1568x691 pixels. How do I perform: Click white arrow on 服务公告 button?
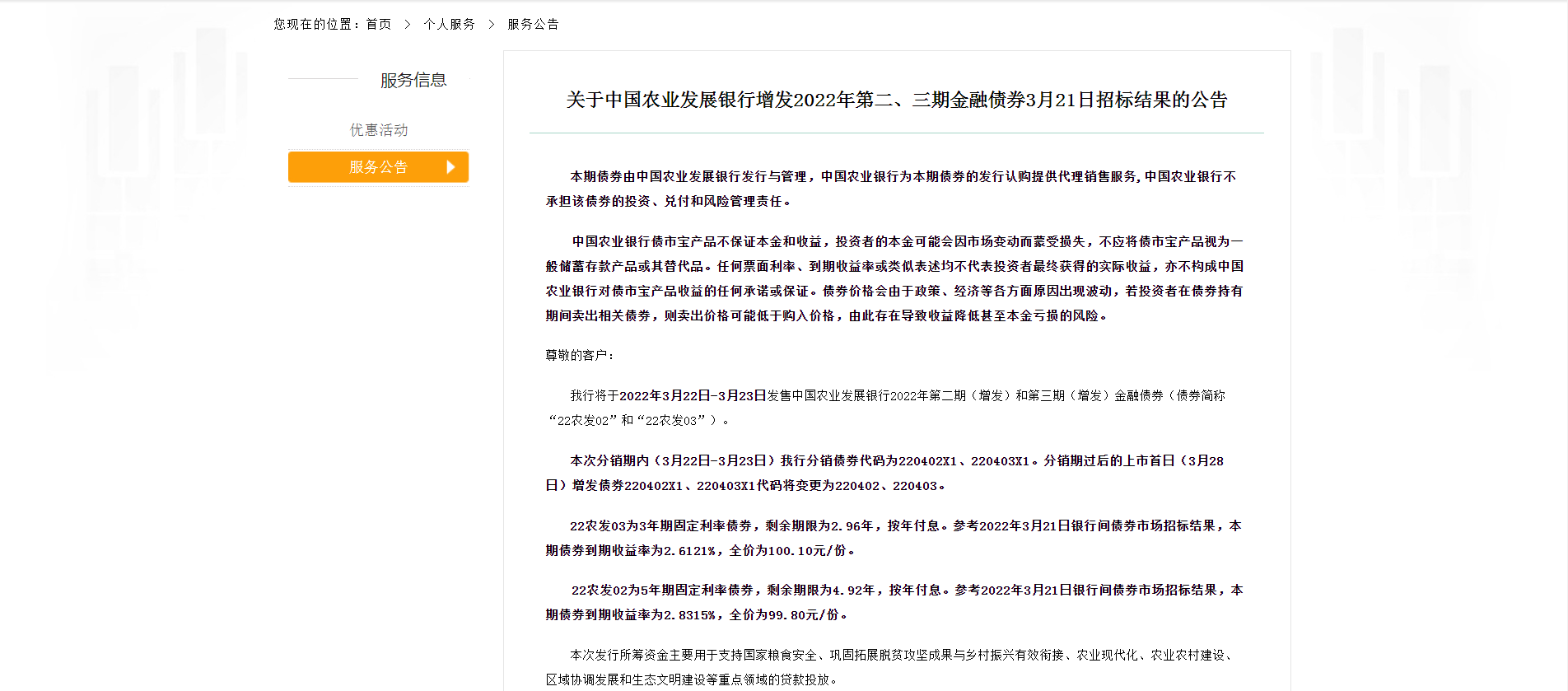(x=450, y=167)
